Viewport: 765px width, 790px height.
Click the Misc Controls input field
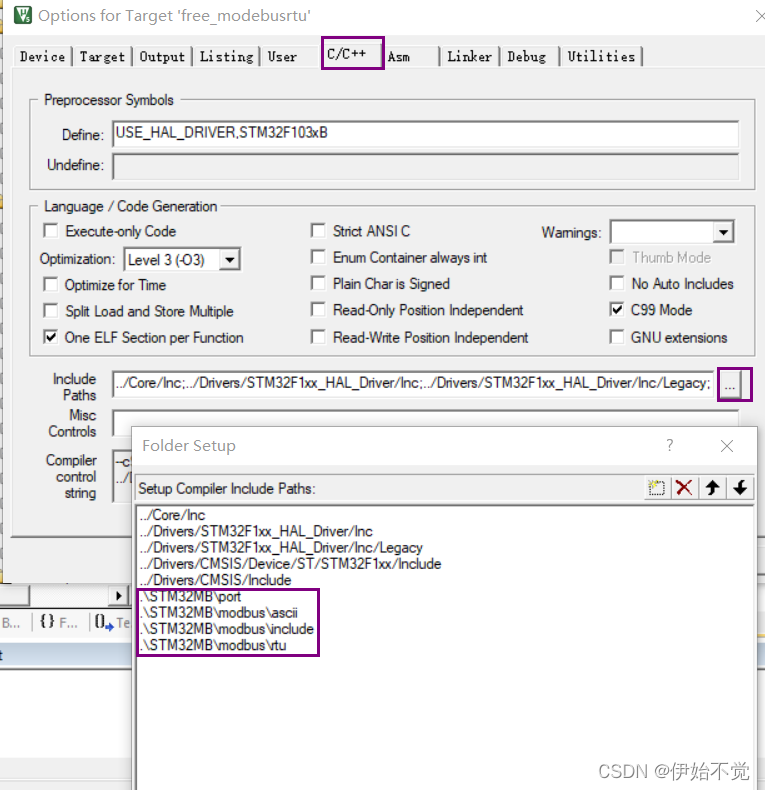(425, 418)
